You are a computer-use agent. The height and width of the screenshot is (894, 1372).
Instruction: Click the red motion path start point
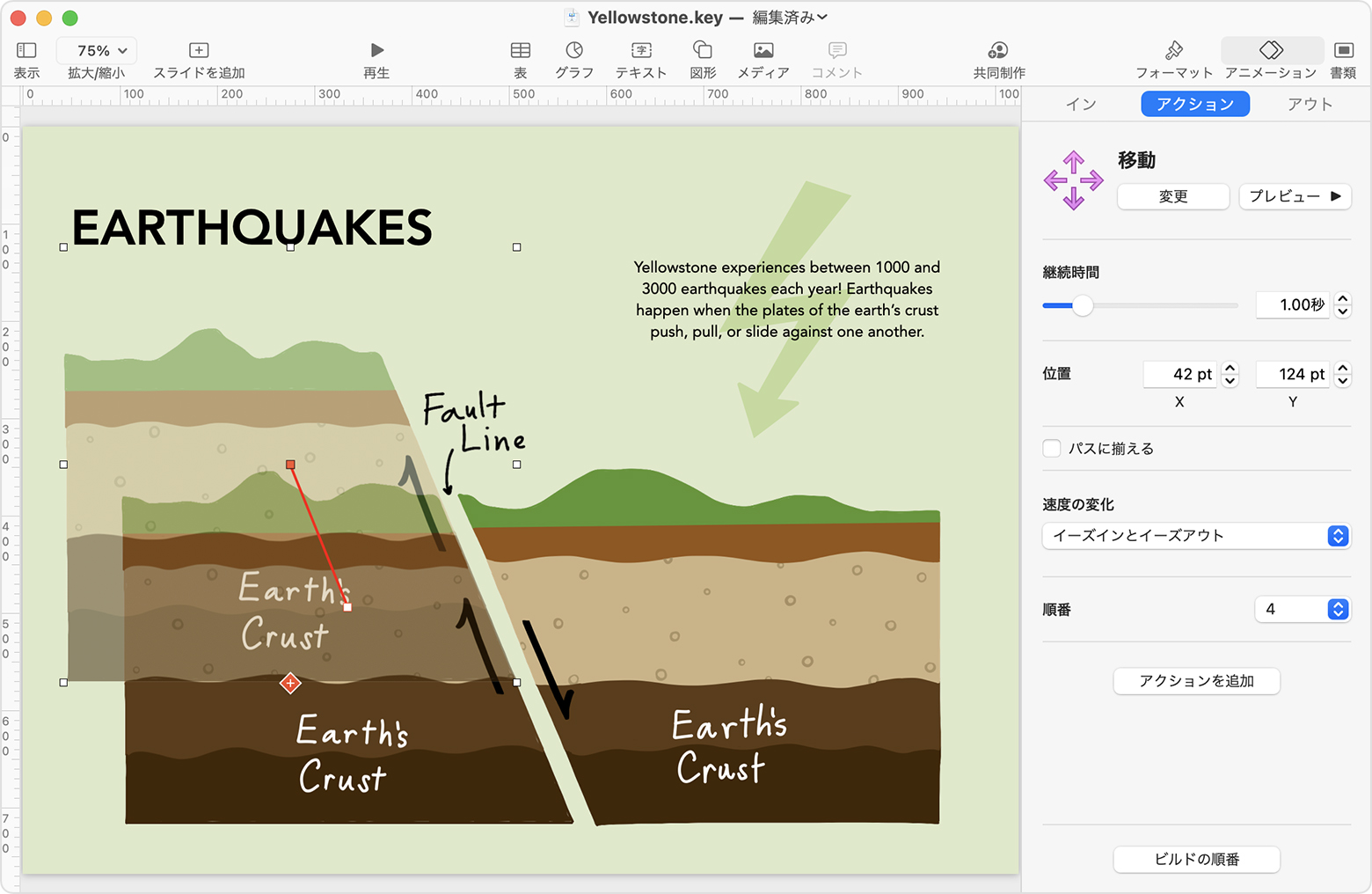[x=290, y=464]
